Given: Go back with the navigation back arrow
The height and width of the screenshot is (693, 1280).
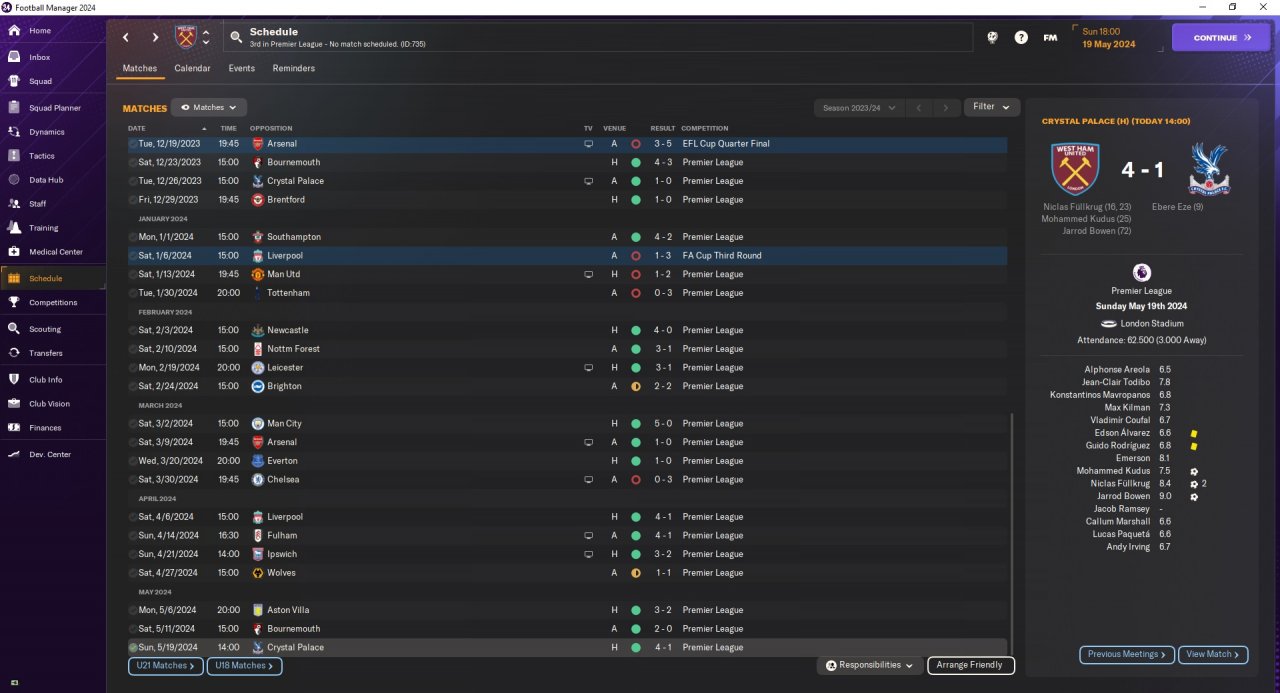Looking at the screenshot, I should point(126,37).
